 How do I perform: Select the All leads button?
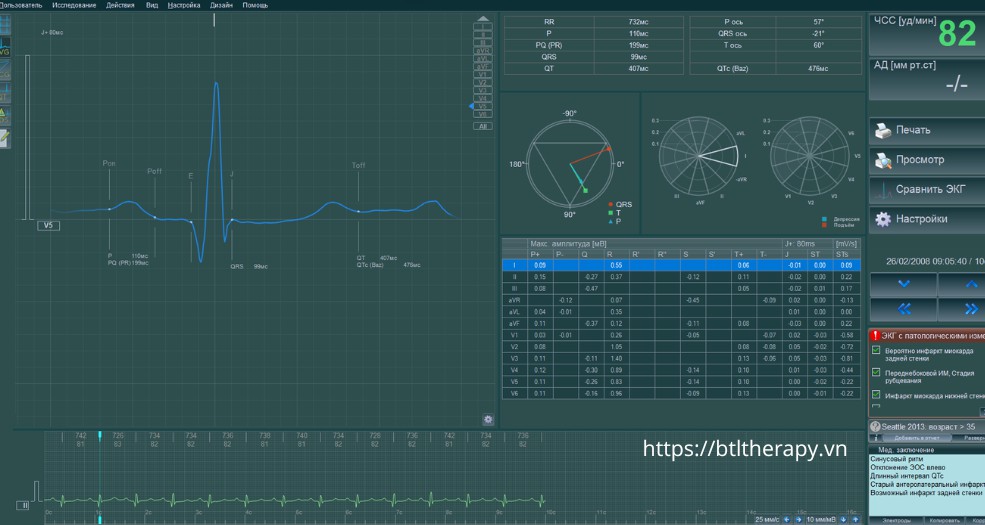[482, 126]
